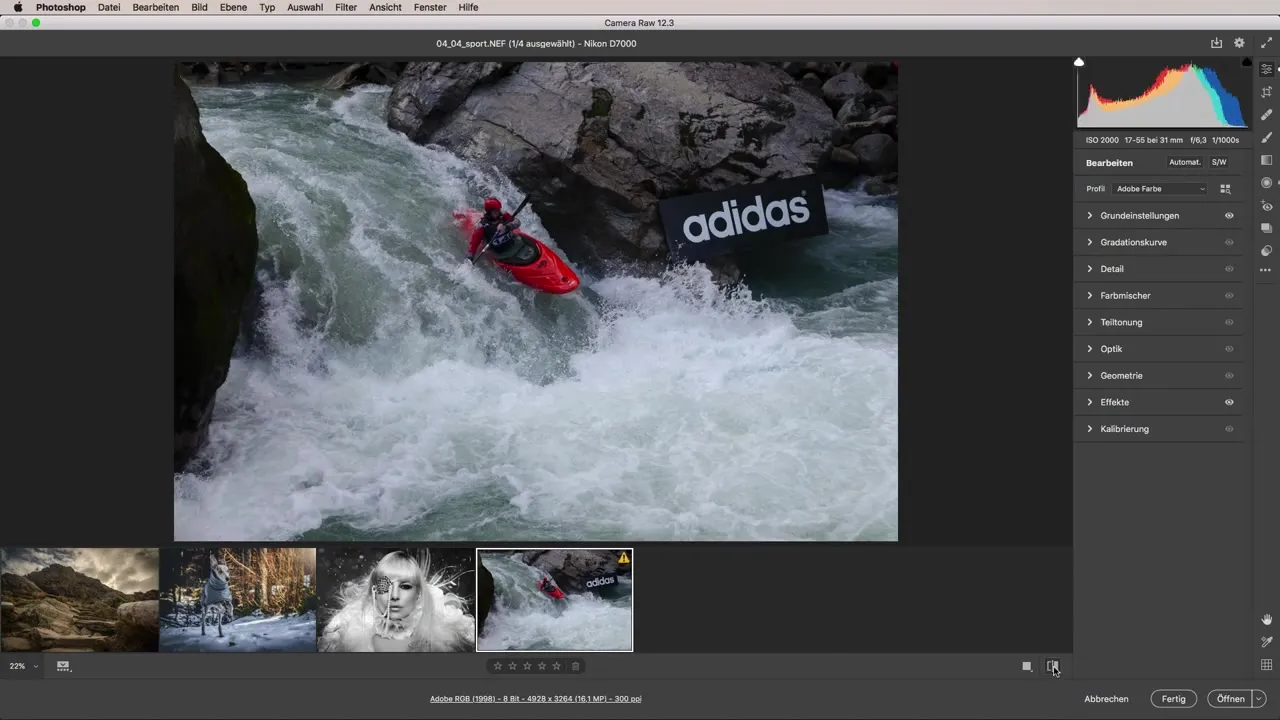Click the Fertig button
This screenshot has width=1280, height=720.
pyautogui.click(x=1174, y=699)
